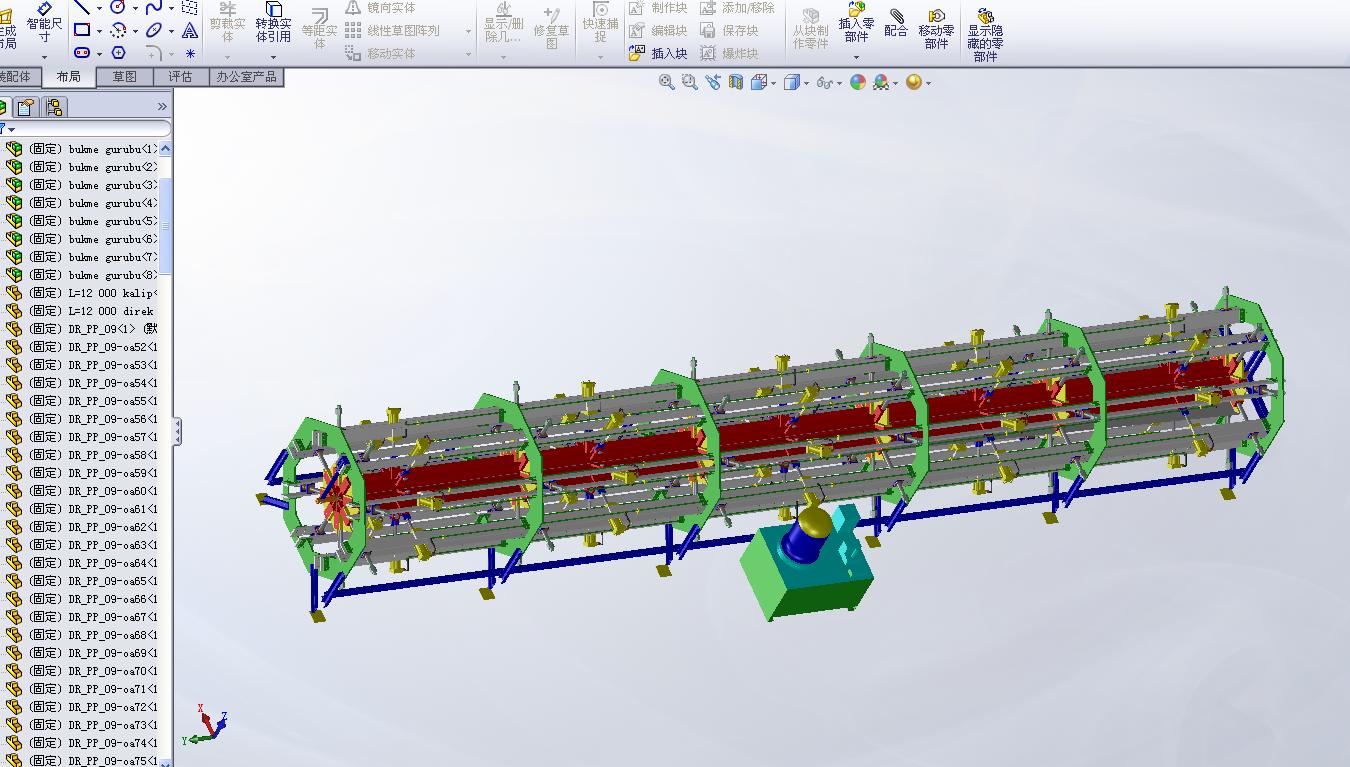Expand the feature panel tabs chevron

tap(162, 107)
